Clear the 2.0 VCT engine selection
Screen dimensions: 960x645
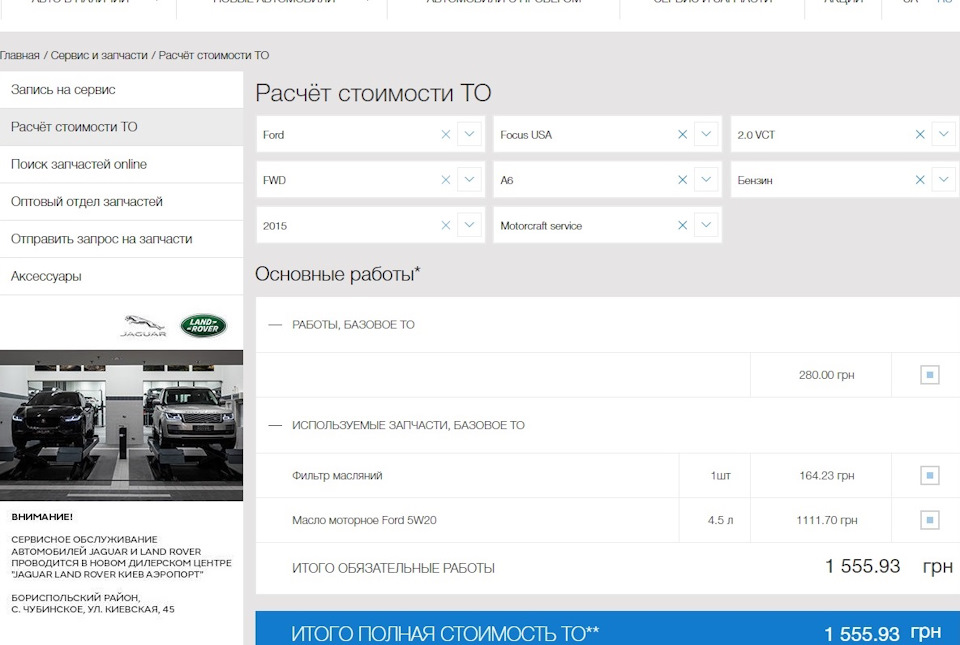pos(920,135)
